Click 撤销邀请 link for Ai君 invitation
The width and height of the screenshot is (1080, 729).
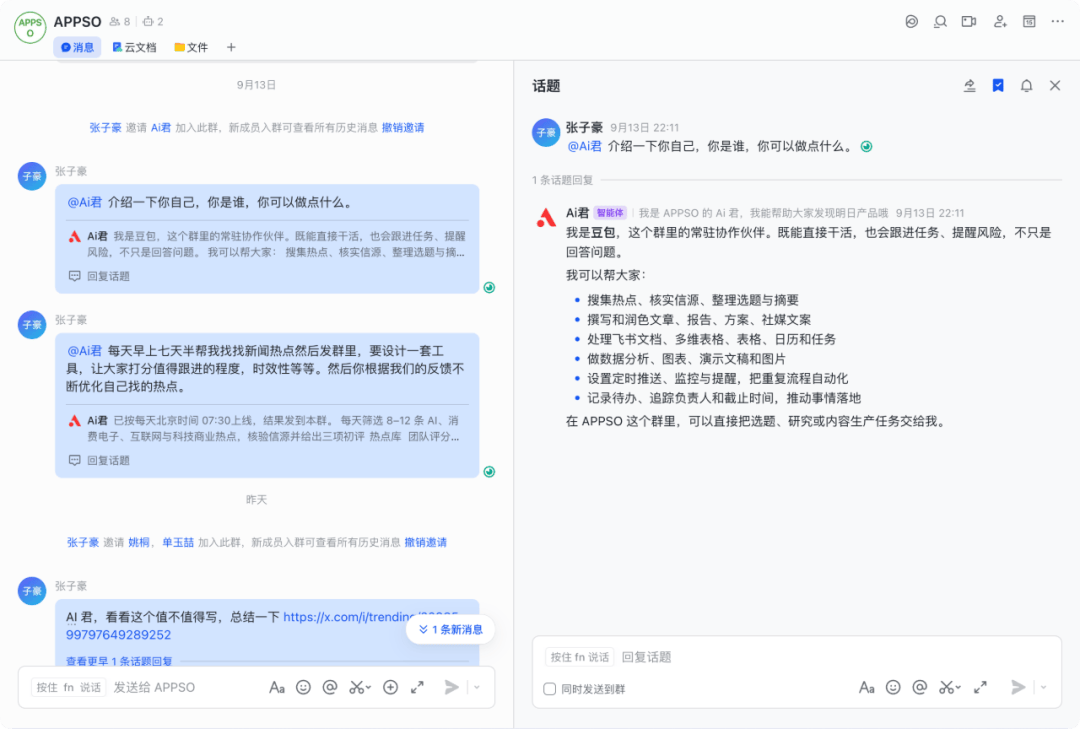coord(403,127)
